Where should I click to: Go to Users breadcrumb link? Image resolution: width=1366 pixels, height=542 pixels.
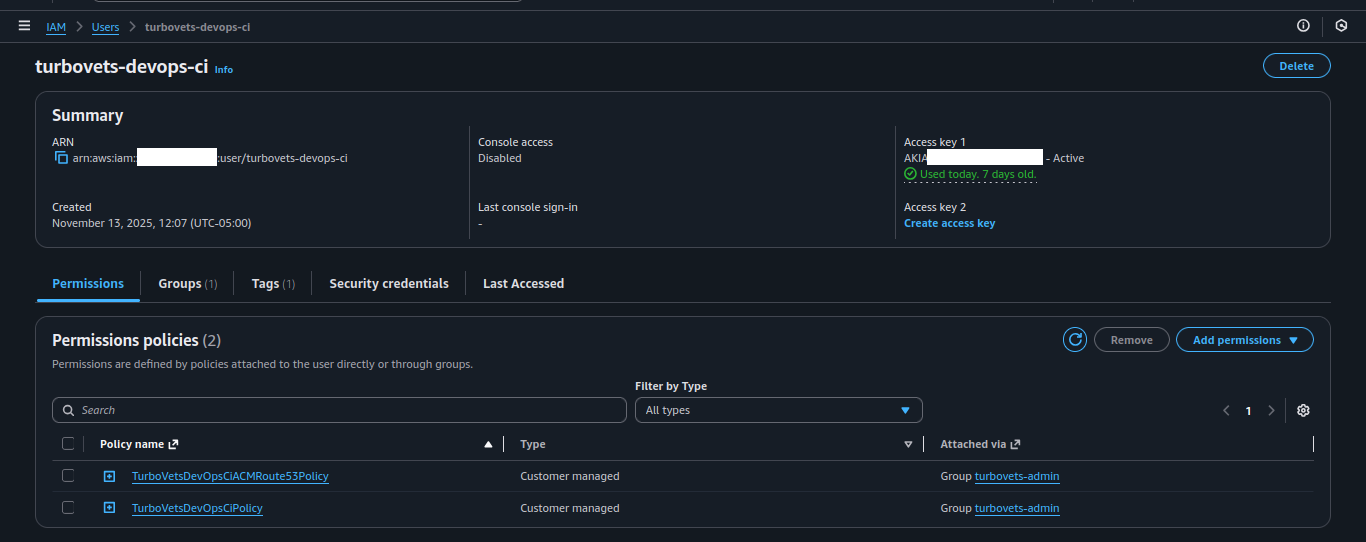pos(105,27)
